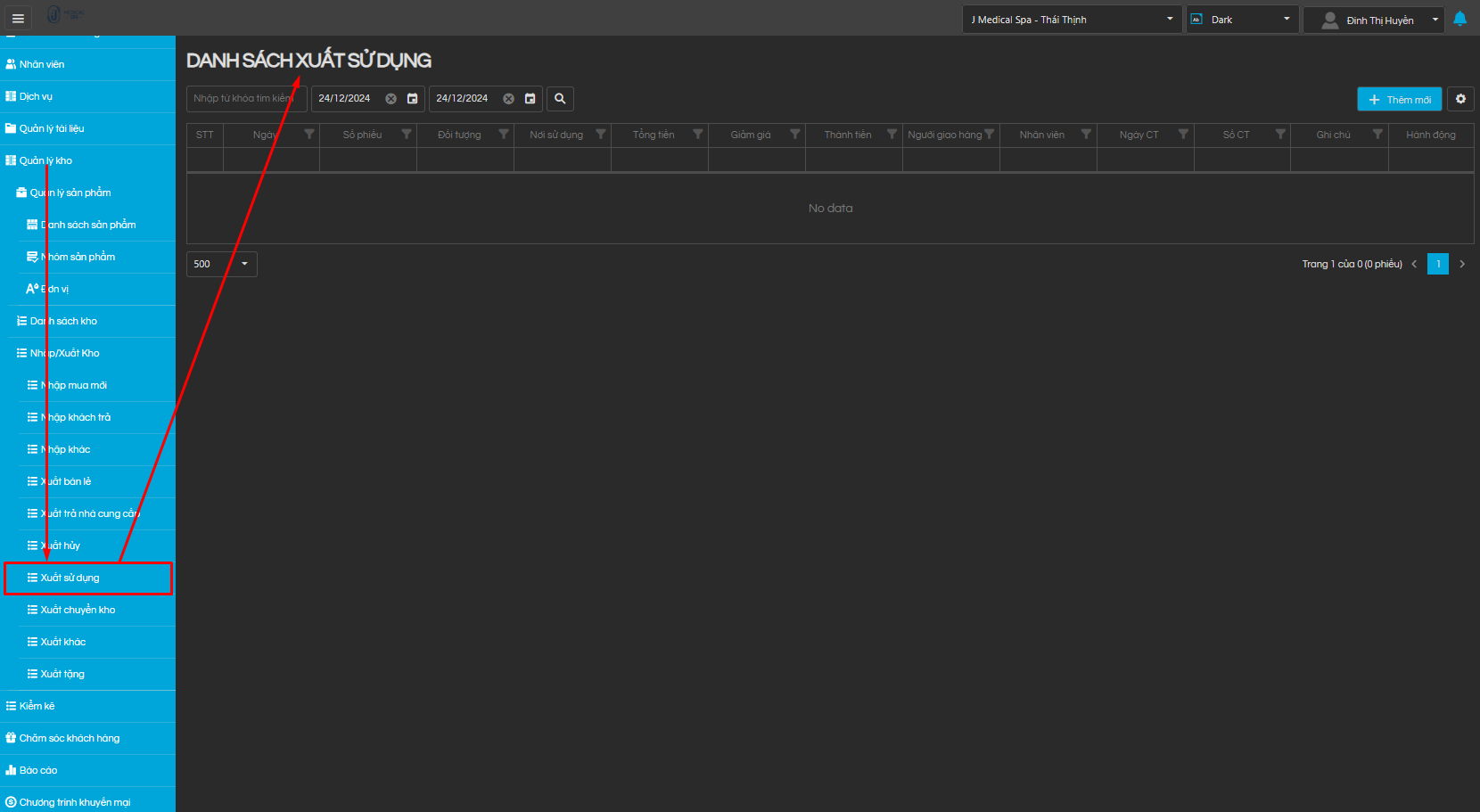Click next page arrow in pagination

coord(1462,264)
